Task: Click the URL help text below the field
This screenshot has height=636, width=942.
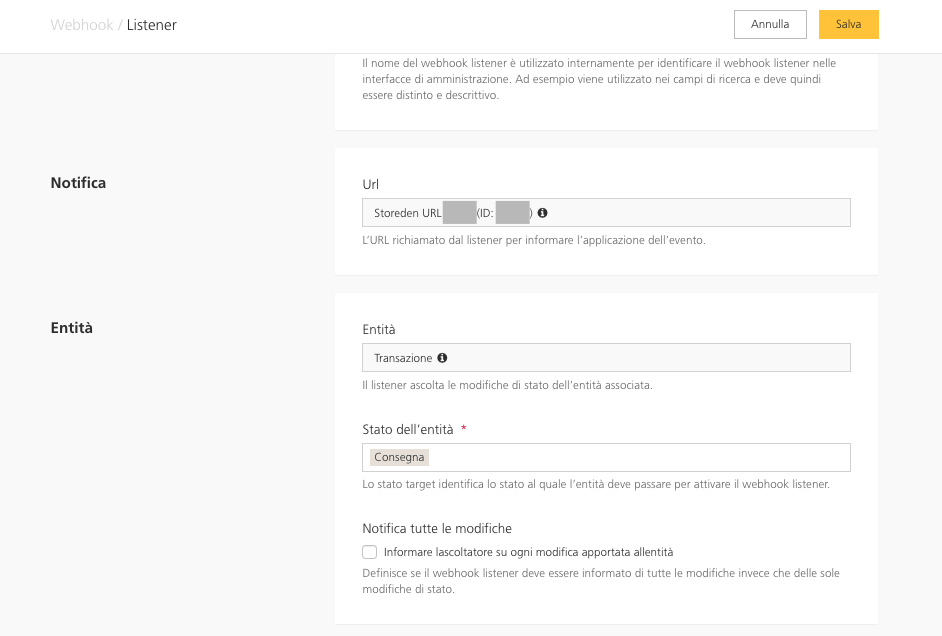Action: pyautogui.click(x=534, y=240)
